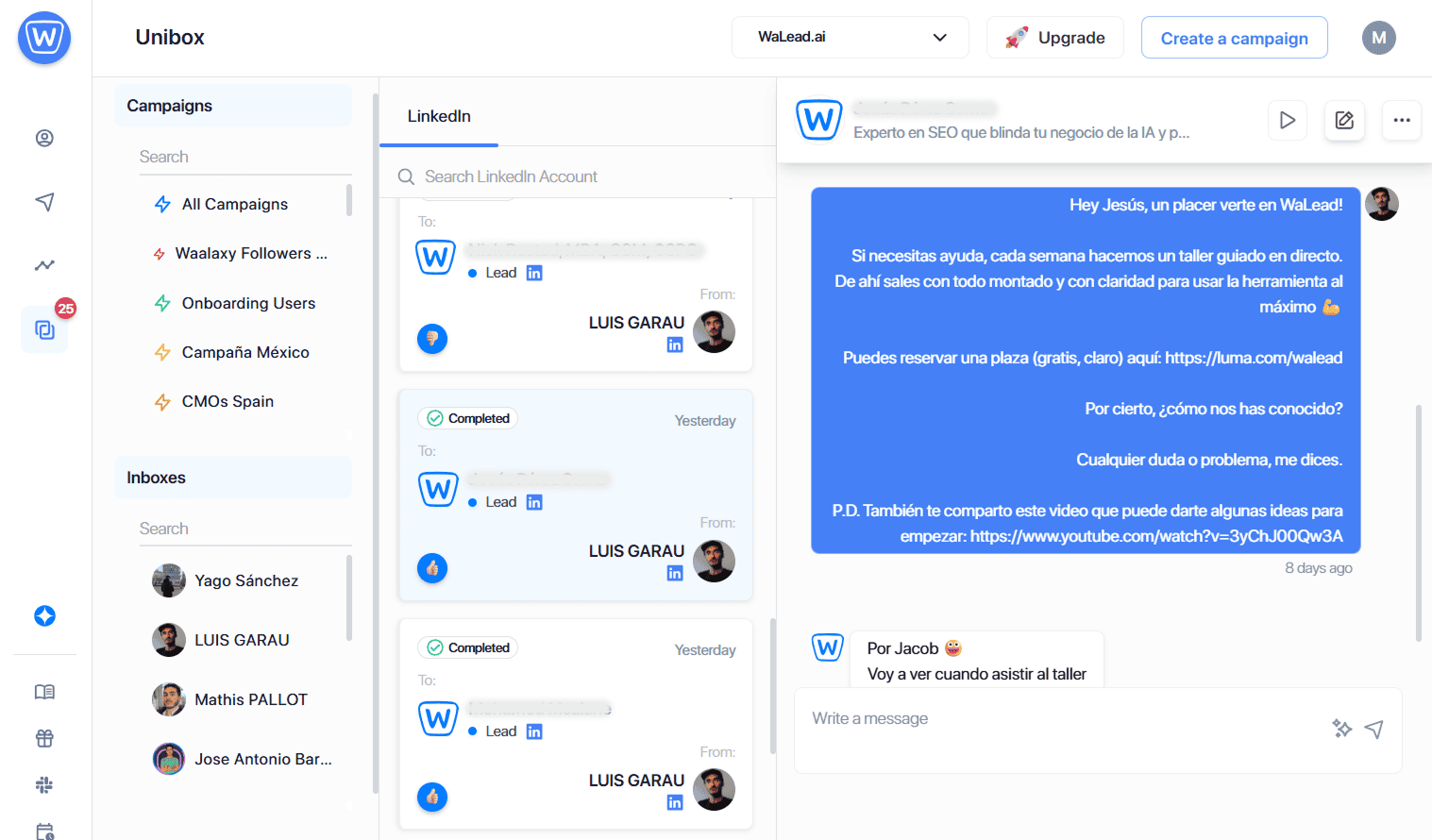
Task: Open the M user avatar menu
Action: click(1379, 38)
